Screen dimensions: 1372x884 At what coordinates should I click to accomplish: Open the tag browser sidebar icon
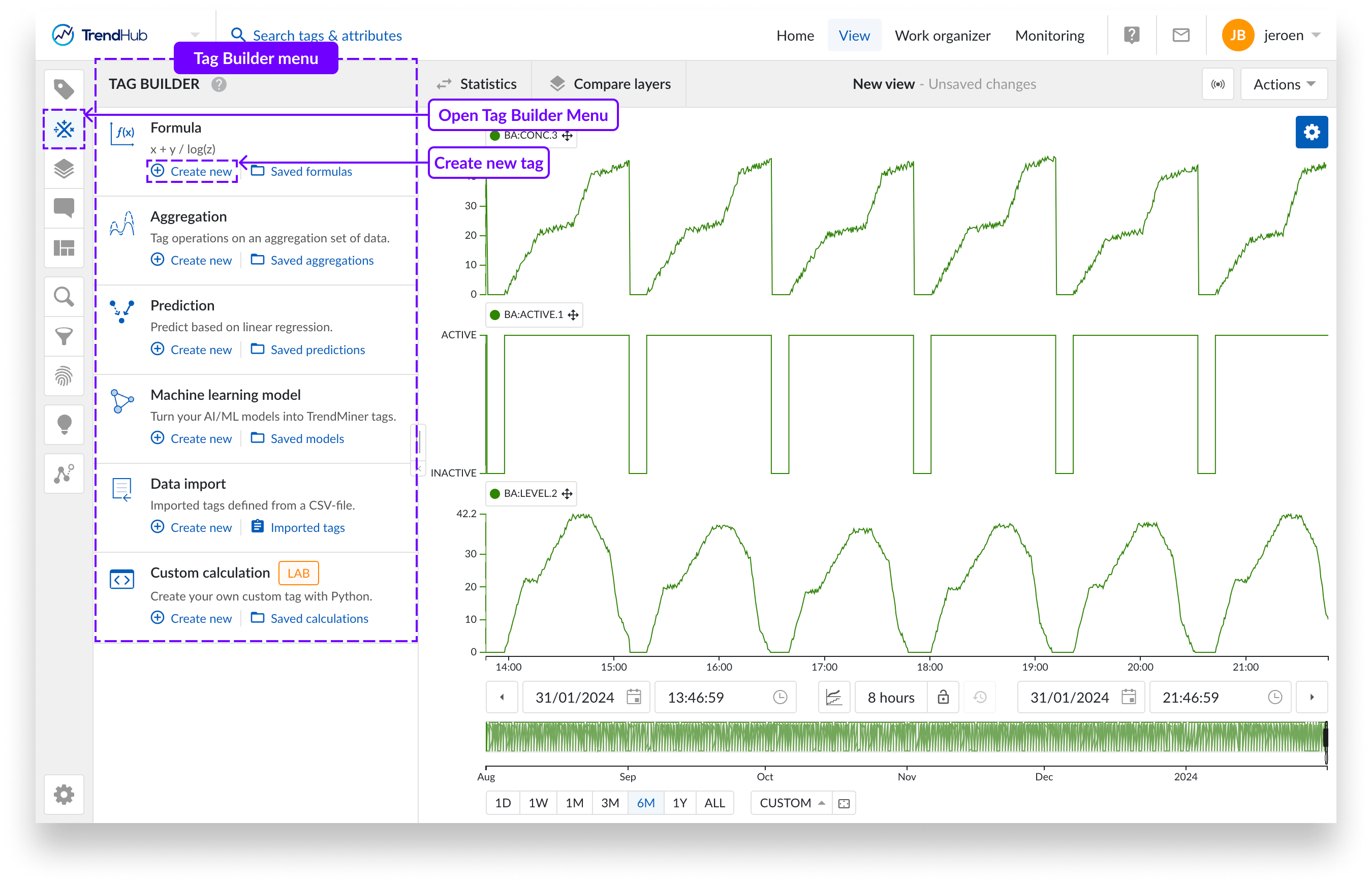pyautogui.click(x=64, y=89)
